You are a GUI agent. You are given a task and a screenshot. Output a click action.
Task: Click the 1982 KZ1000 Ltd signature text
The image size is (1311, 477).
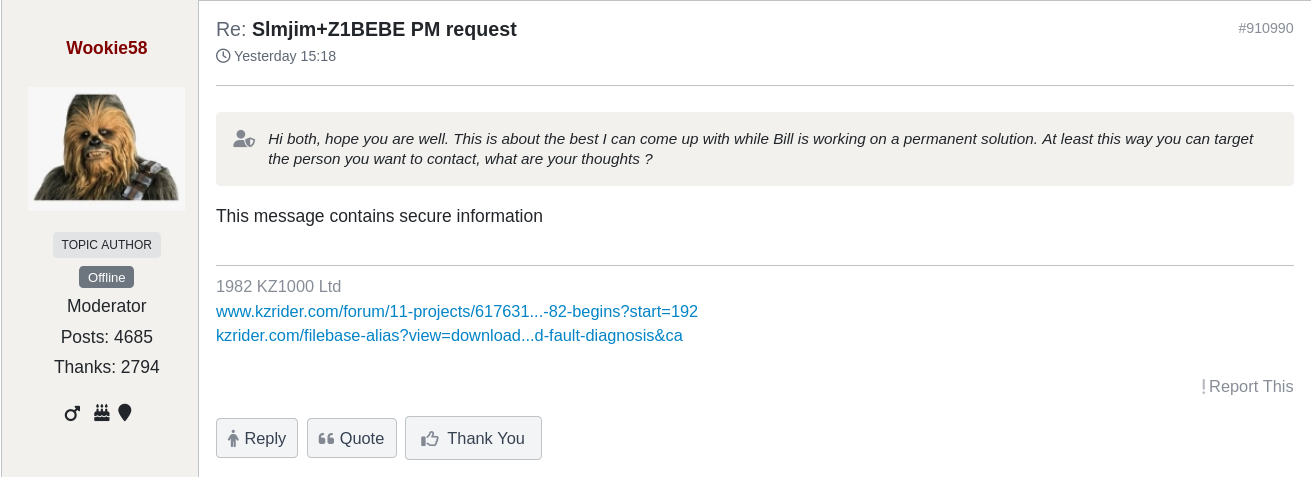278,286
